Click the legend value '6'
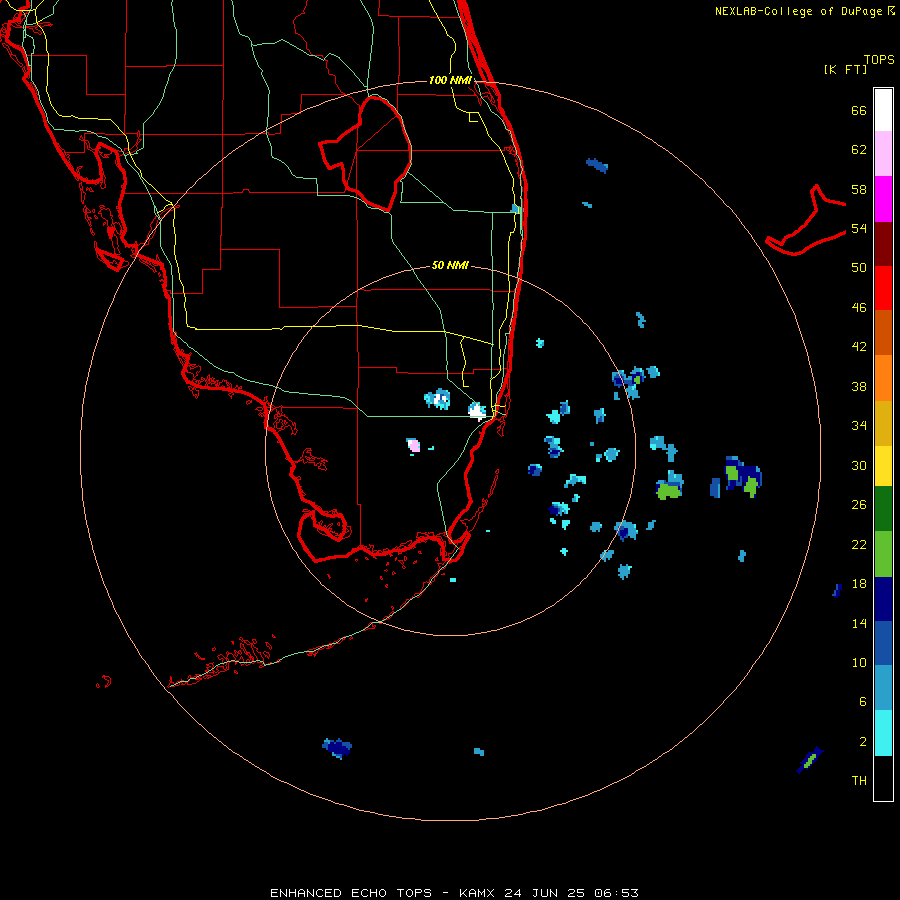 pyautogui.click(x=863, y=702)
